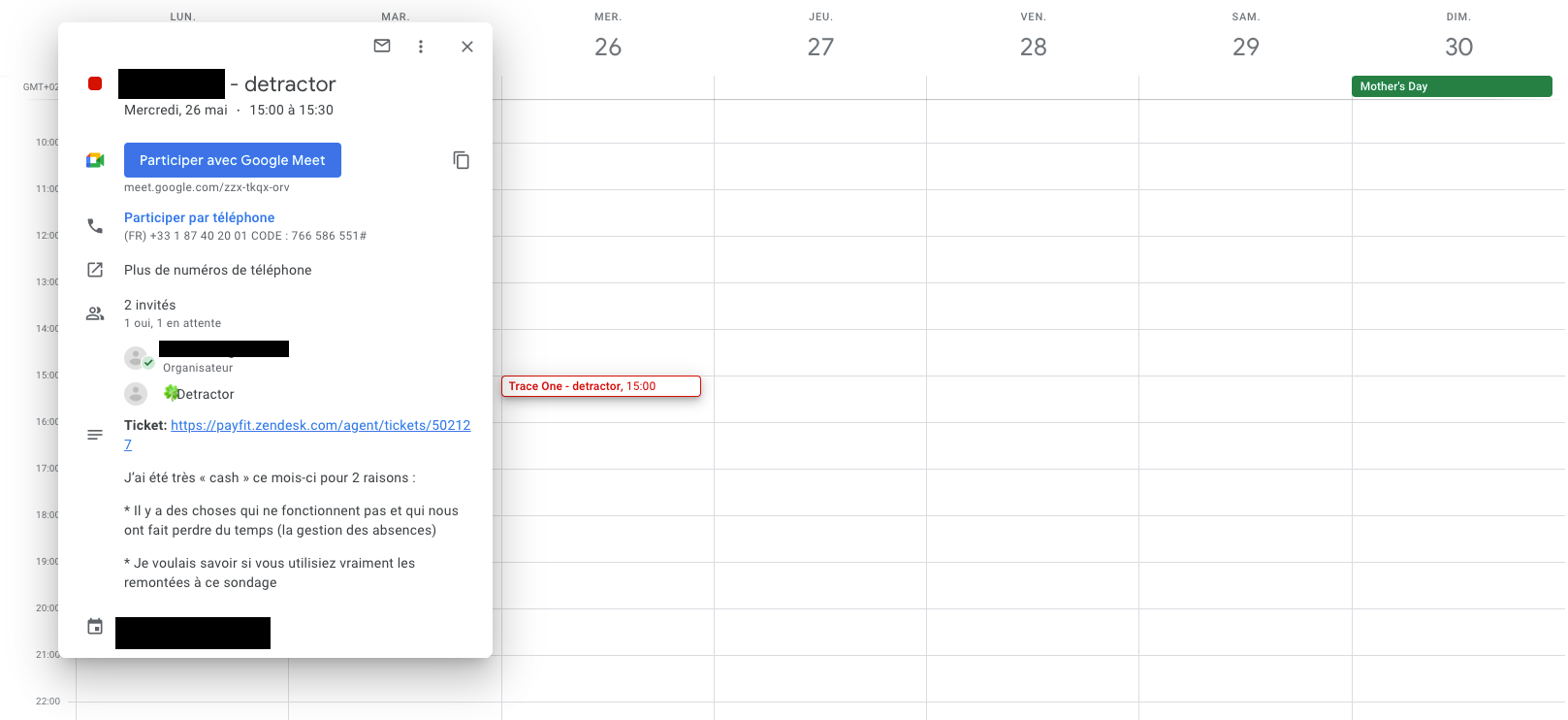Viewport: 1568px width, 720px height.
Task: Click the Detractor guest avatar
Action: [x=136, y=394]
